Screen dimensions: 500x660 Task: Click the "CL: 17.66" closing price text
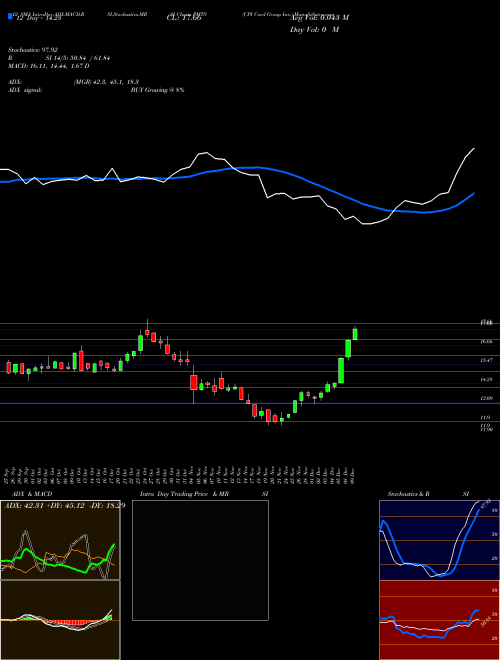point(183,19)
